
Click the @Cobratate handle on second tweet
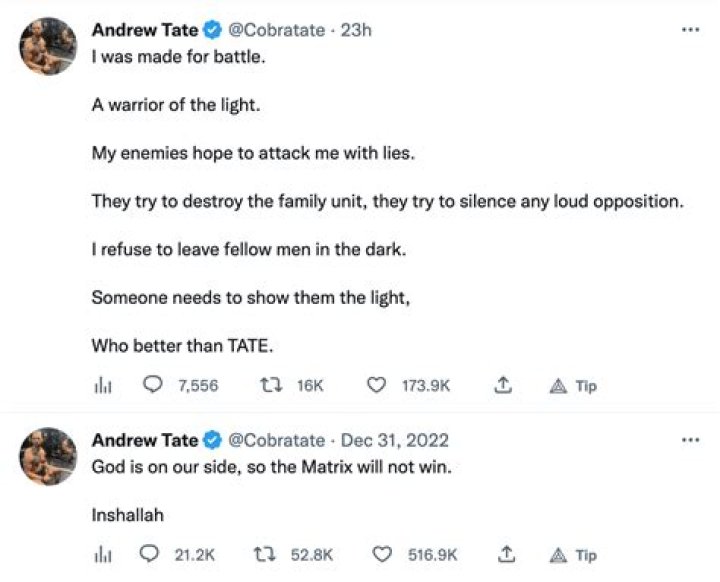click(x=277, y=440)
